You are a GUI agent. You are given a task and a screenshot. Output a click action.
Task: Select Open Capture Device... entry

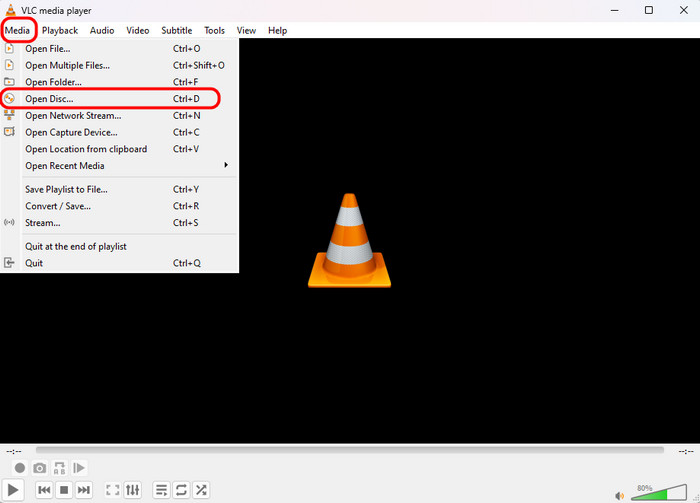[119, 132]
